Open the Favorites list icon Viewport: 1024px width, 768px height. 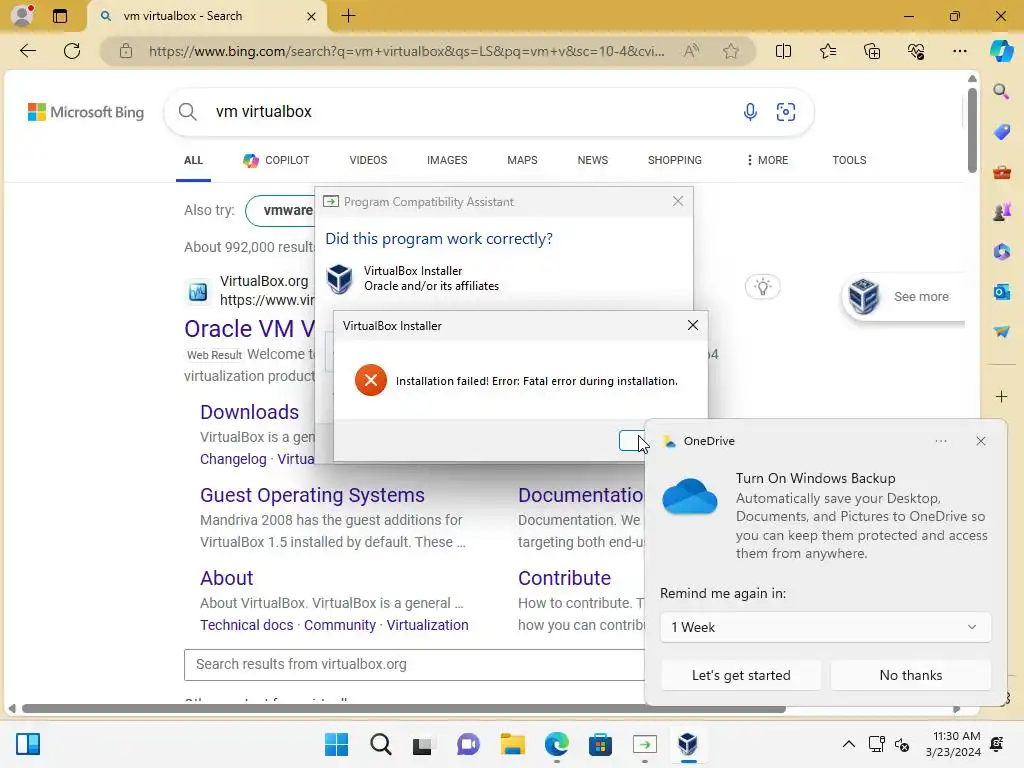(x=827, y=51)
